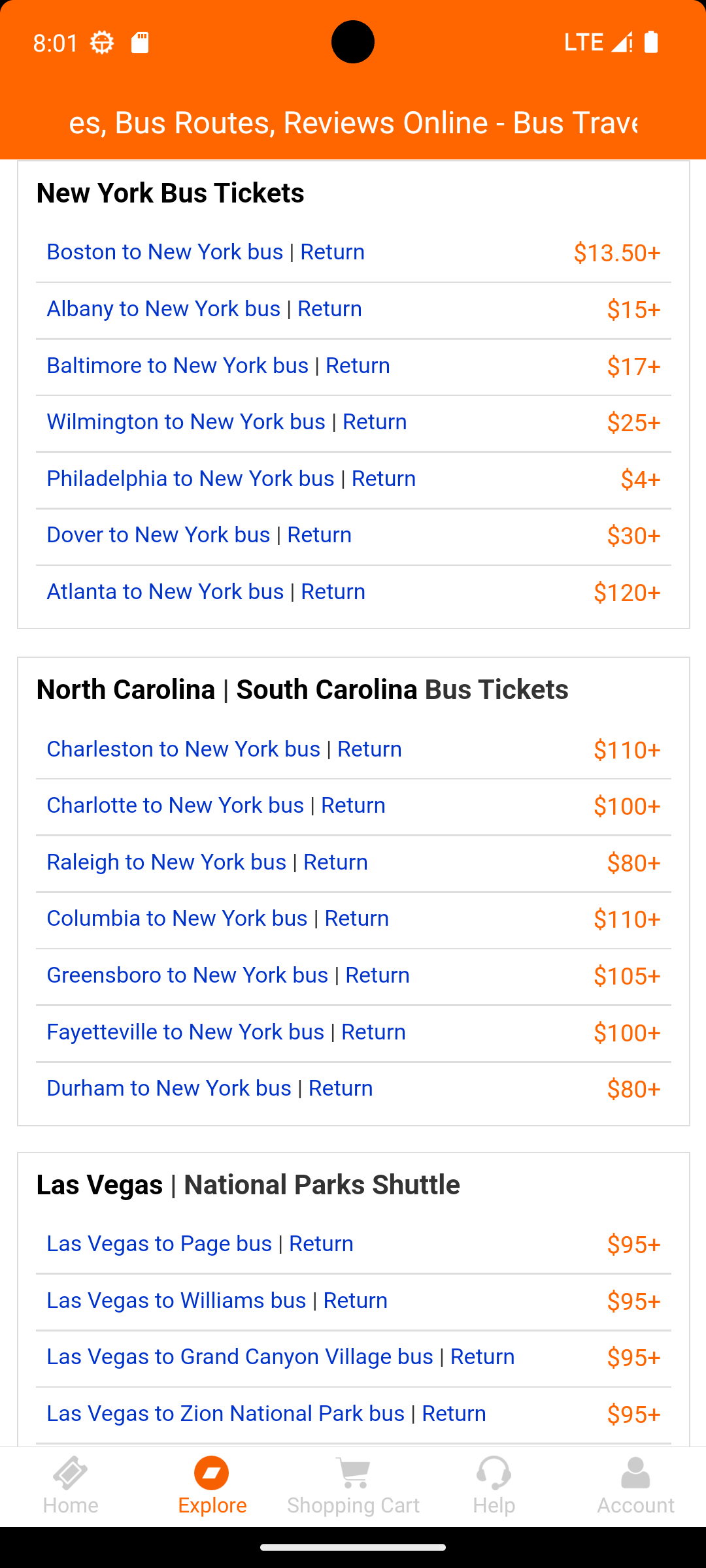
Task: Open the Las Vegas heading link
Action: pos(99,1184)
